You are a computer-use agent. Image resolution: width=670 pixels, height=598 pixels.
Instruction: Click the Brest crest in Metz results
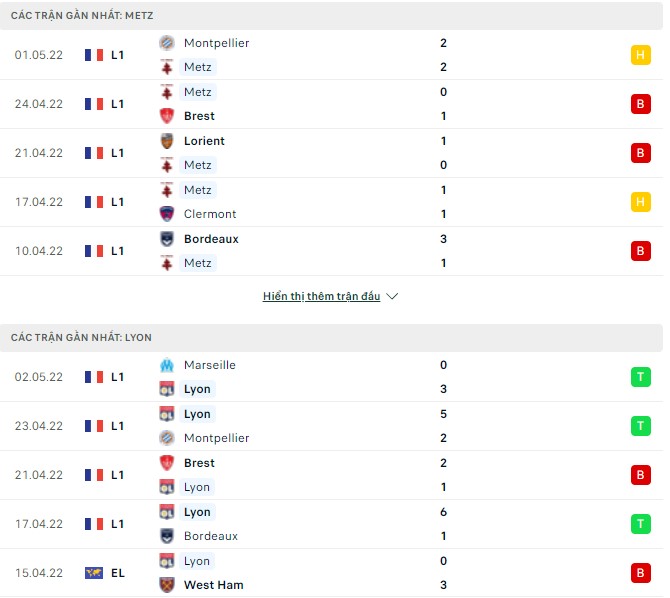pos(167,116)
